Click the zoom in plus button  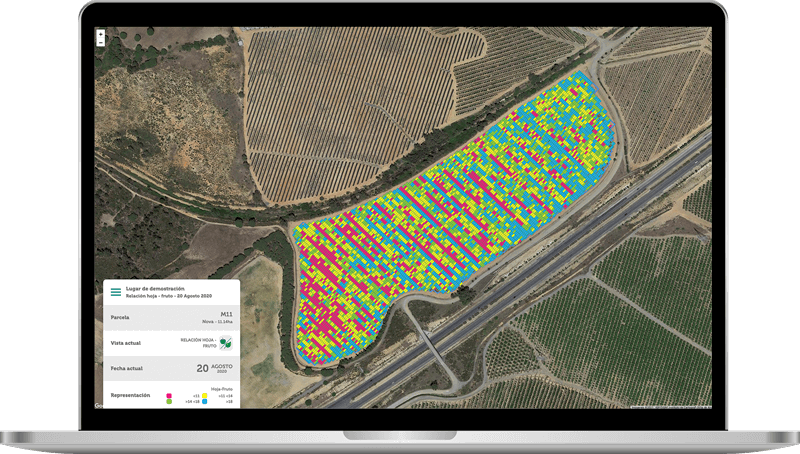click(100, 34)
